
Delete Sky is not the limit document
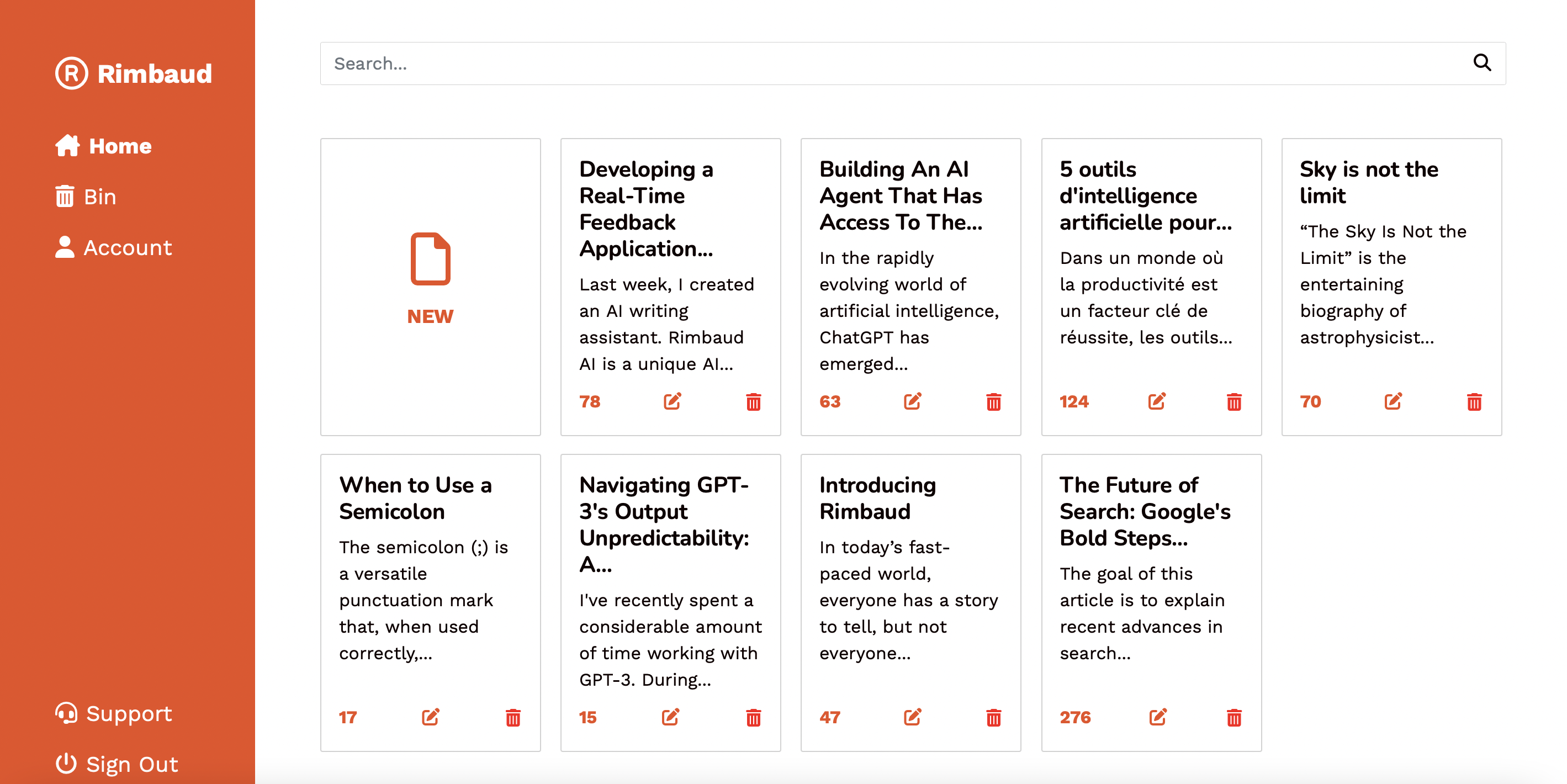pos(1474,401)
